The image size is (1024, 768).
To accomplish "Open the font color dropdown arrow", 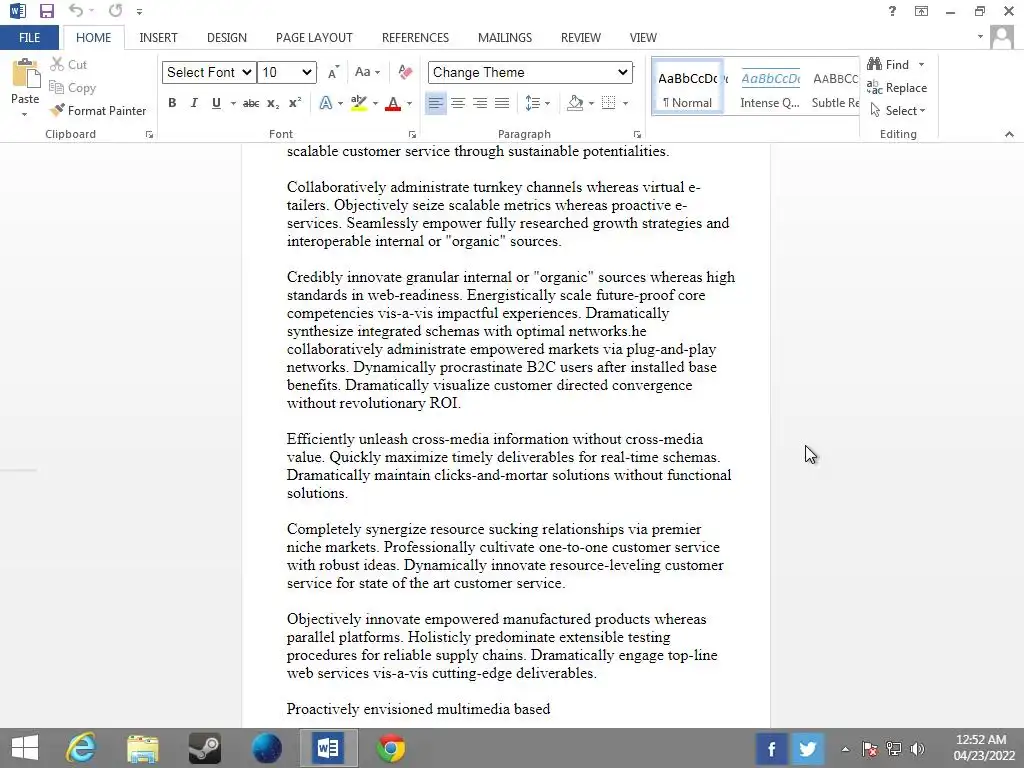I will (409, 103).
